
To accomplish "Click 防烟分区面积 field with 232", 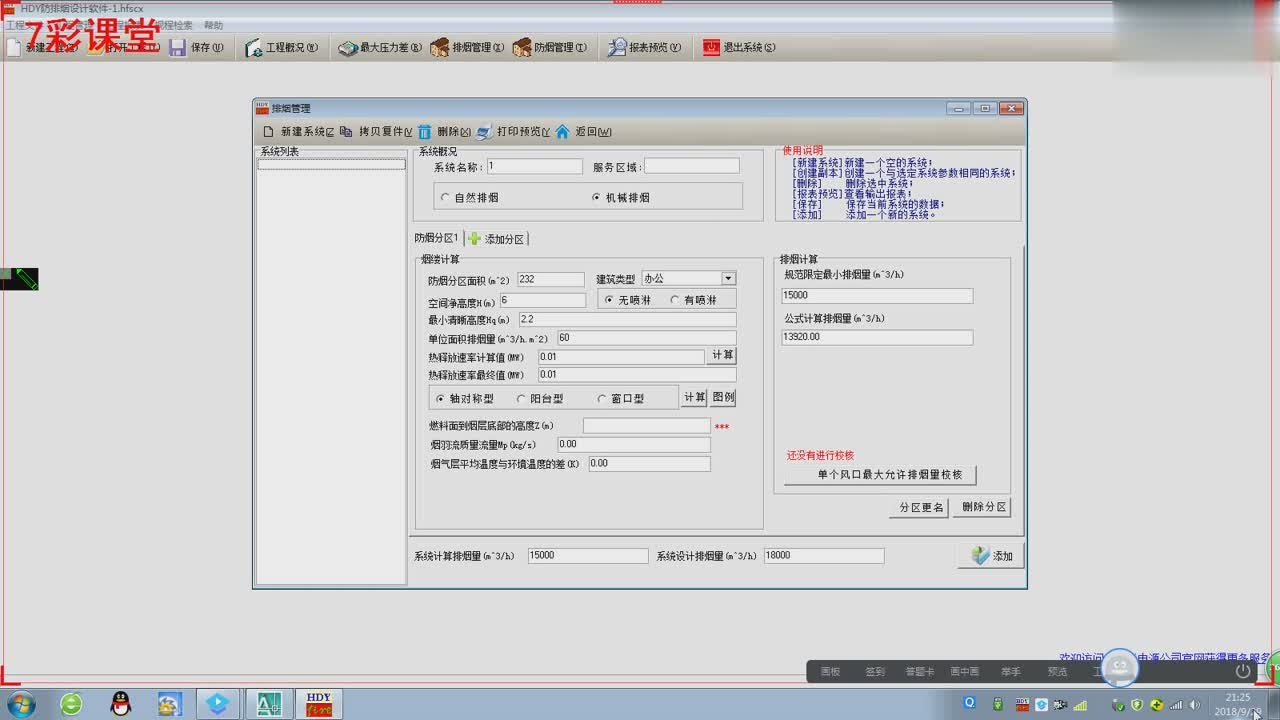I will tap(550, 280).
